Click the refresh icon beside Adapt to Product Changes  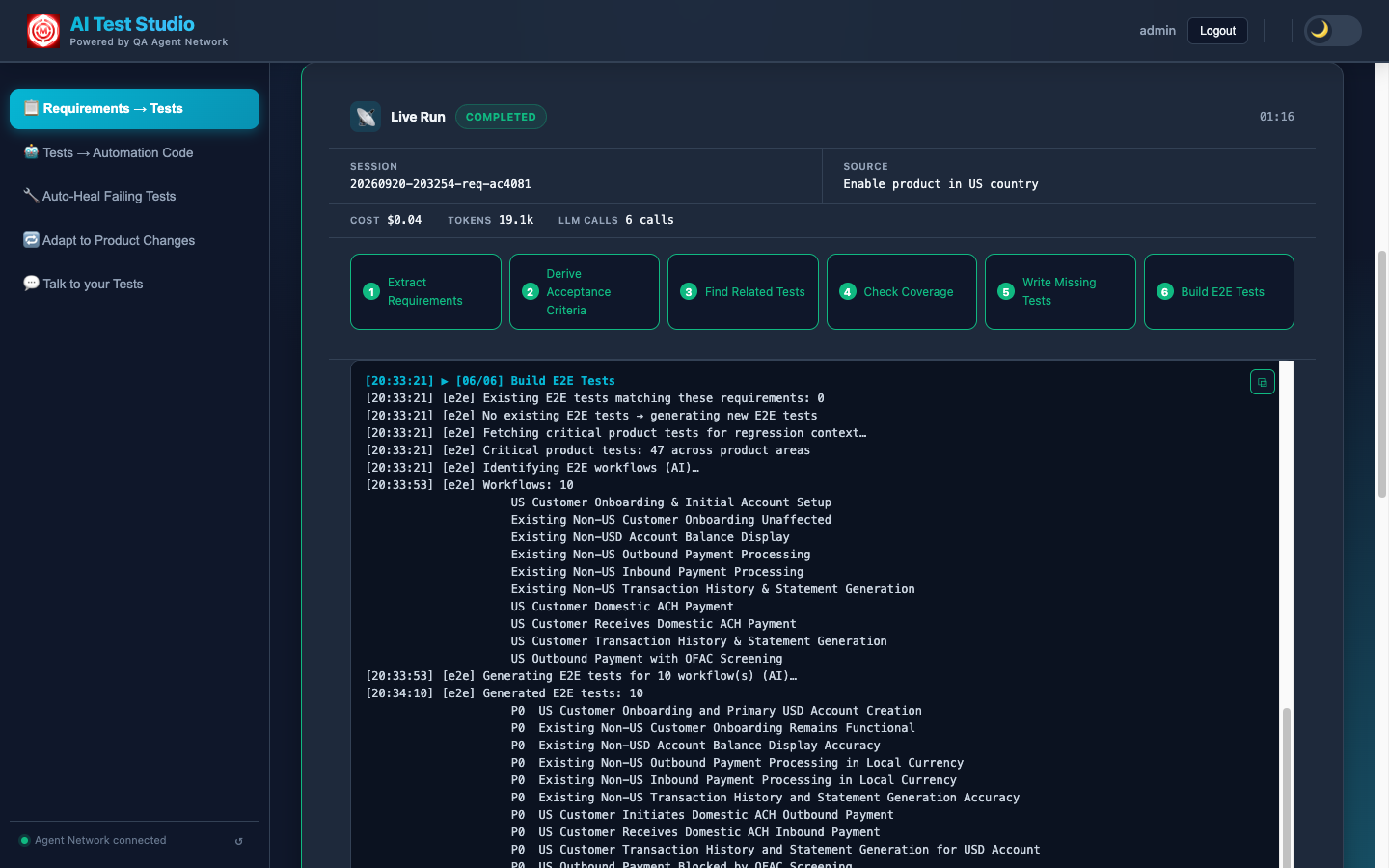tap(31, 239)
